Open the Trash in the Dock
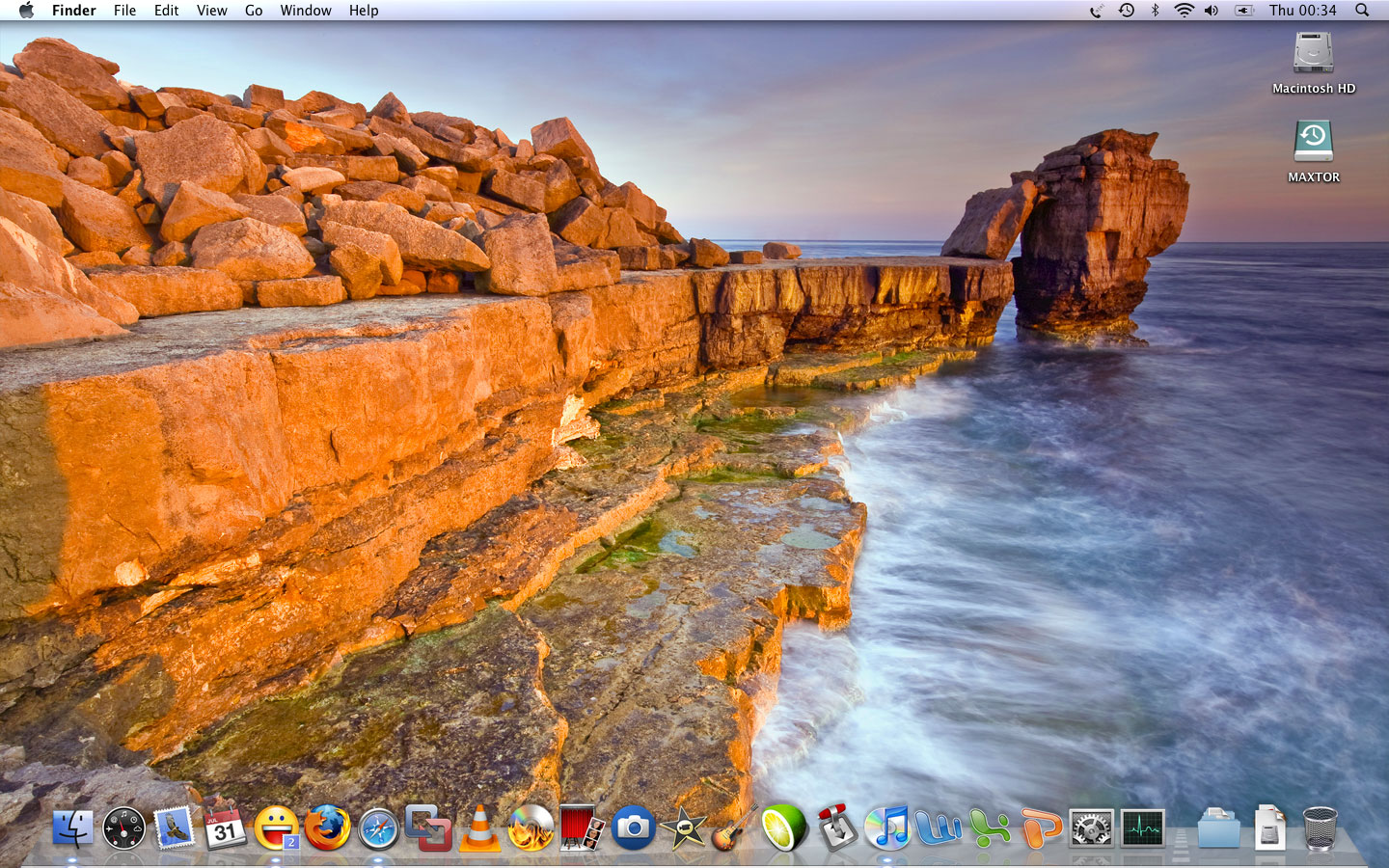This screenshot has width=1389, height=868. coord(1320,827)
